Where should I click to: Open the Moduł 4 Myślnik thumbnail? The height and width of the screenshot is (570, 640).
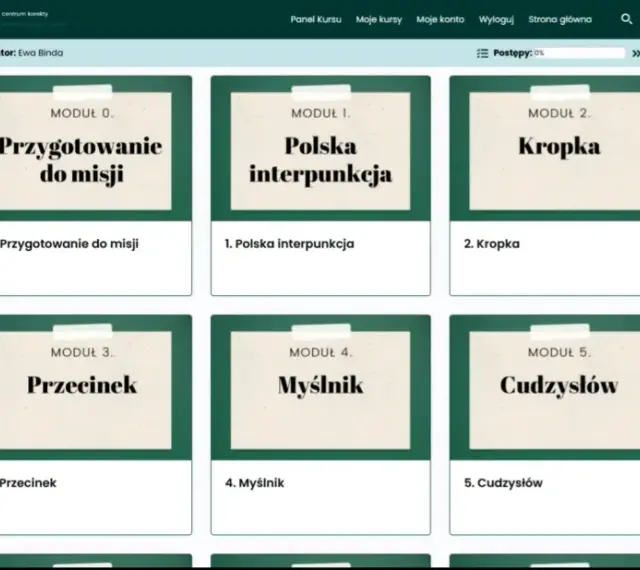tap(320, 387)
